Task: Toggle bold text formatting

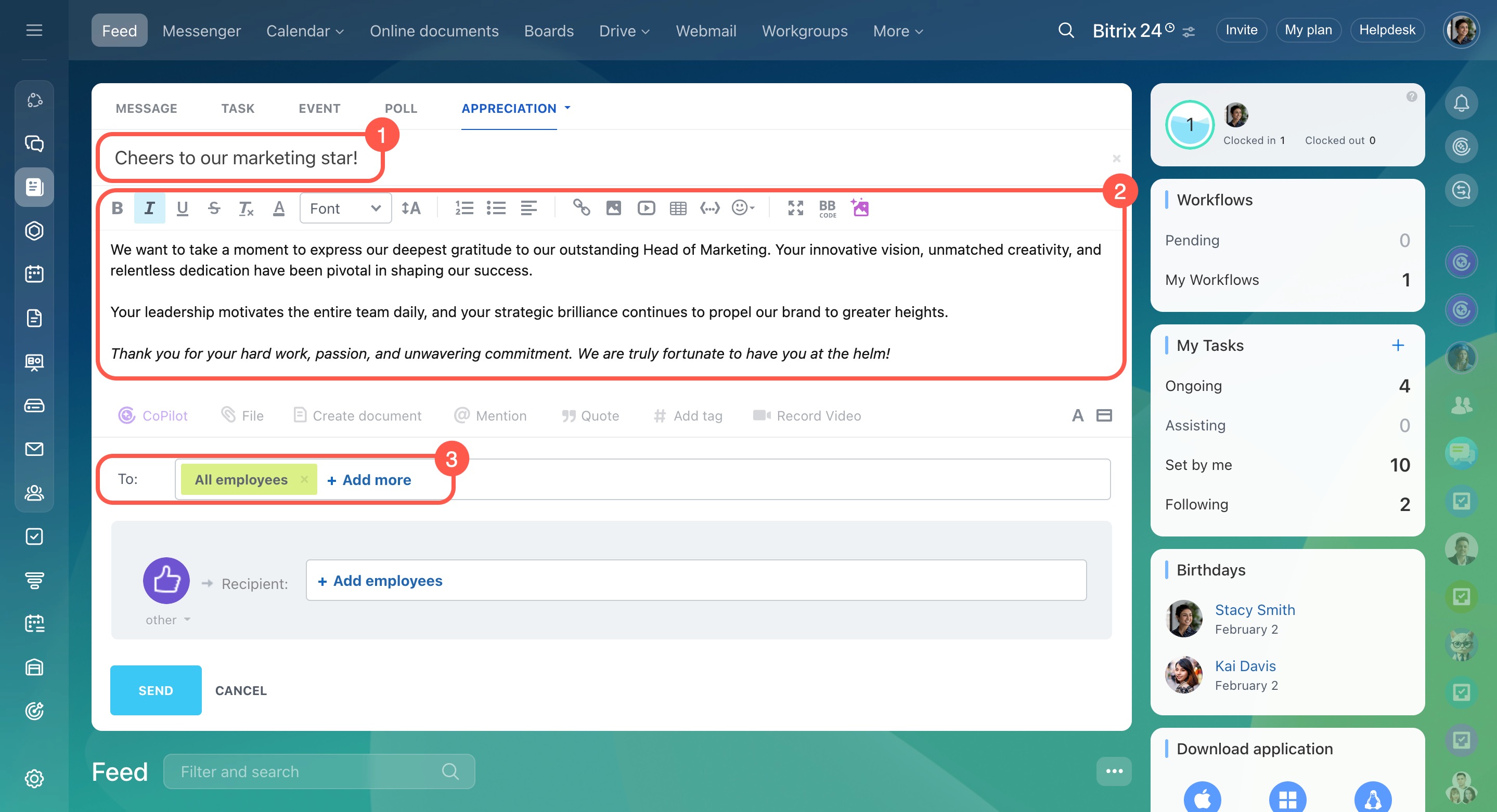Action: coord(117,208)
